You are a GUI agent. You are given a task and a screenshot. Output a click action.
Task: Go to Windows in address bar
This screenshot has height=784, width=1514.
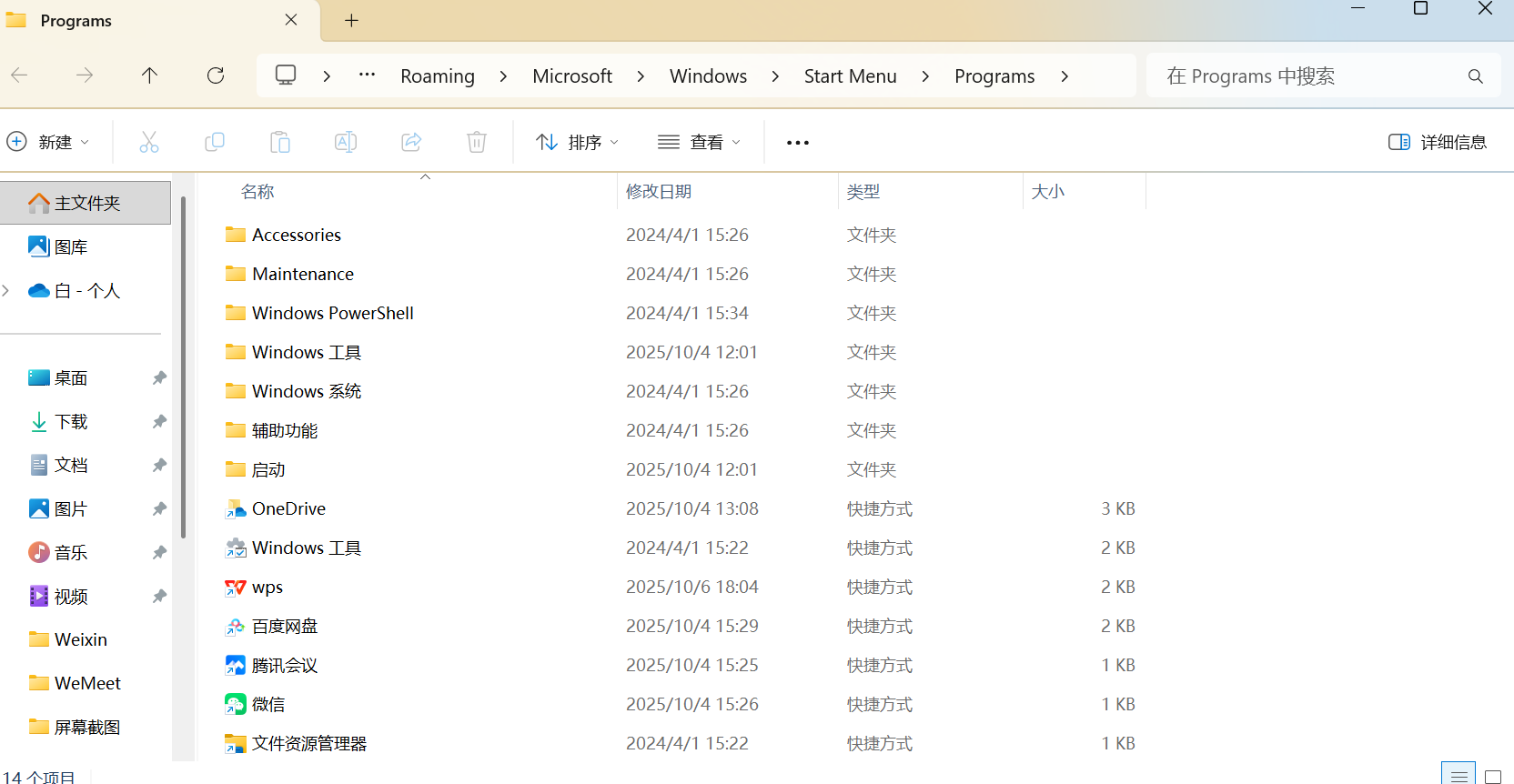click(x=708, y=76)
